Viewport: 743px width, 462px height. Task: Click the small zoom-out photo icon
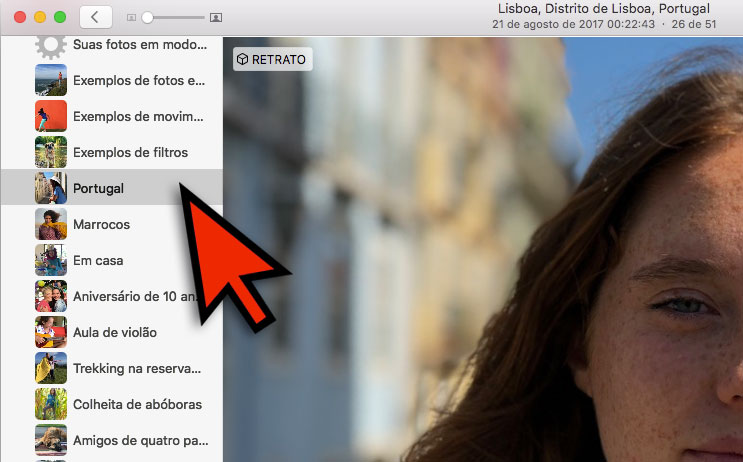pyautogui.click(x=131, y=18)
